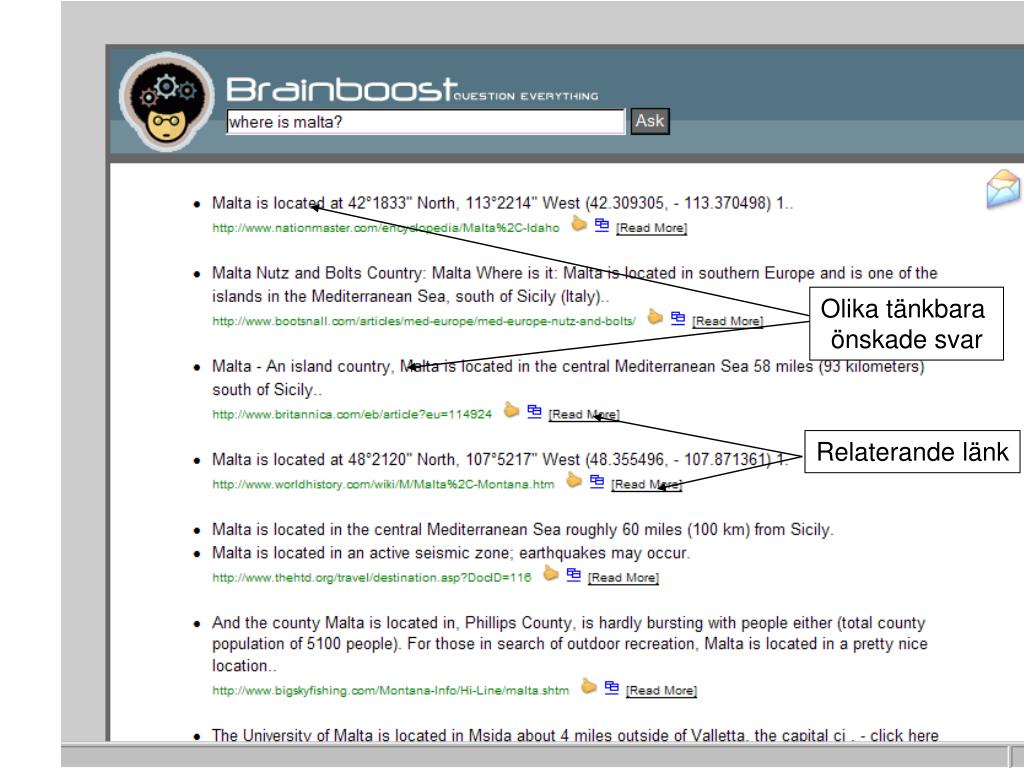
Task: Open the thehtd.org travel destination link
Action: (372, 578)
